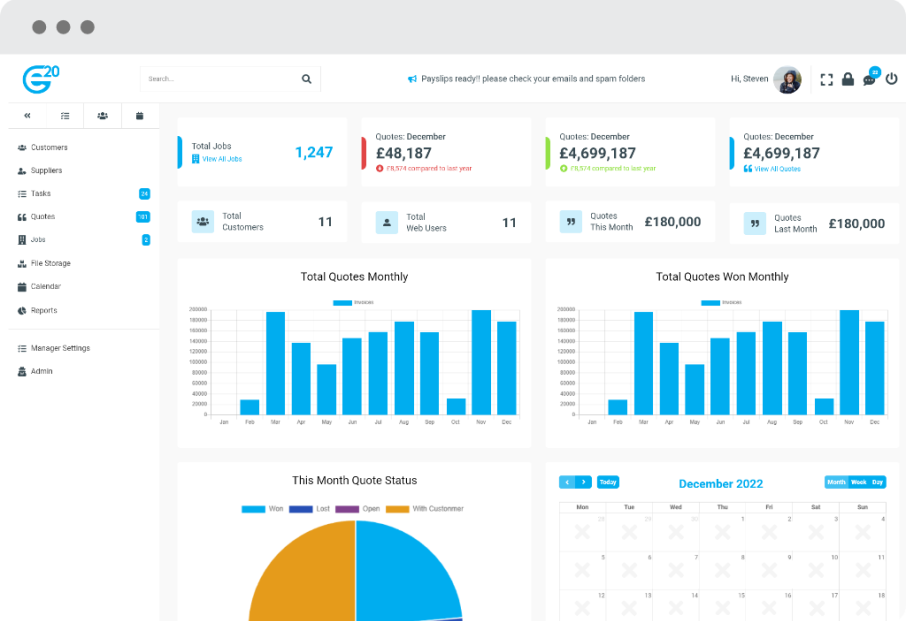
Task: Toggle the Lost series in the pie legend
Action: point(313,508)
